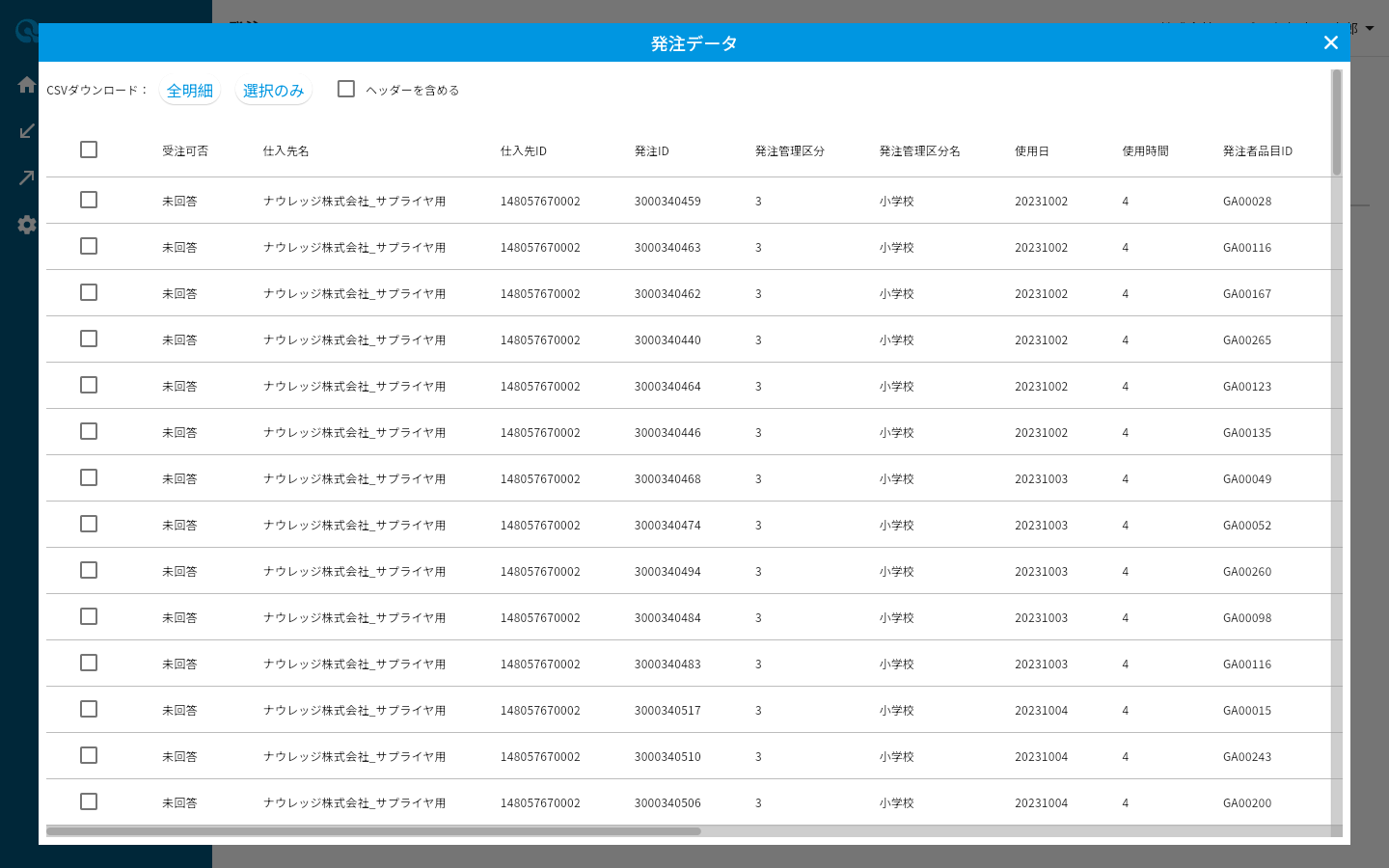Open the outgoing arrow sidebar icon
Screen dimensions: 1389x868
pyautogui.click(x=27, y=177)
